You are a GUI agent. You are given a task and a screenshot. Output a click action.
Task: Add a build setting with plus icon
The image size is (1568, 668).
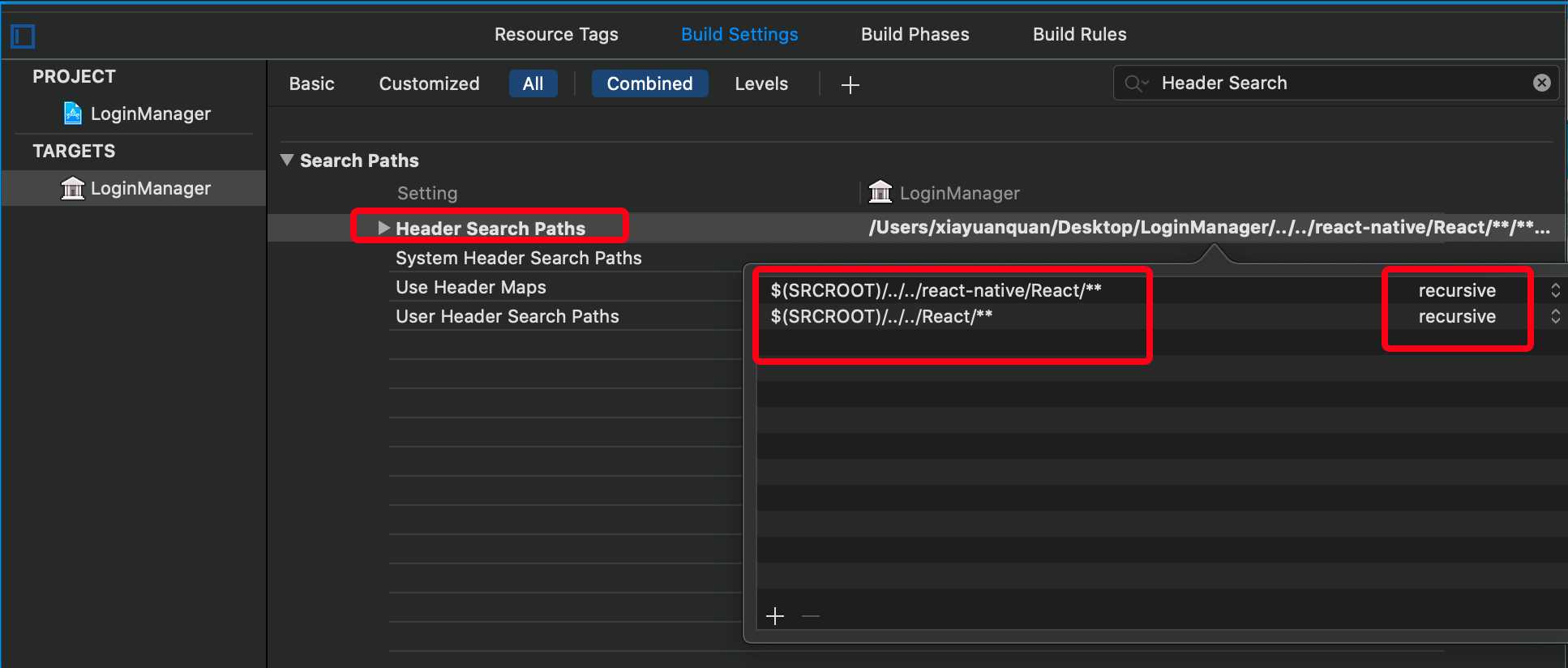[x=850, y=84]
